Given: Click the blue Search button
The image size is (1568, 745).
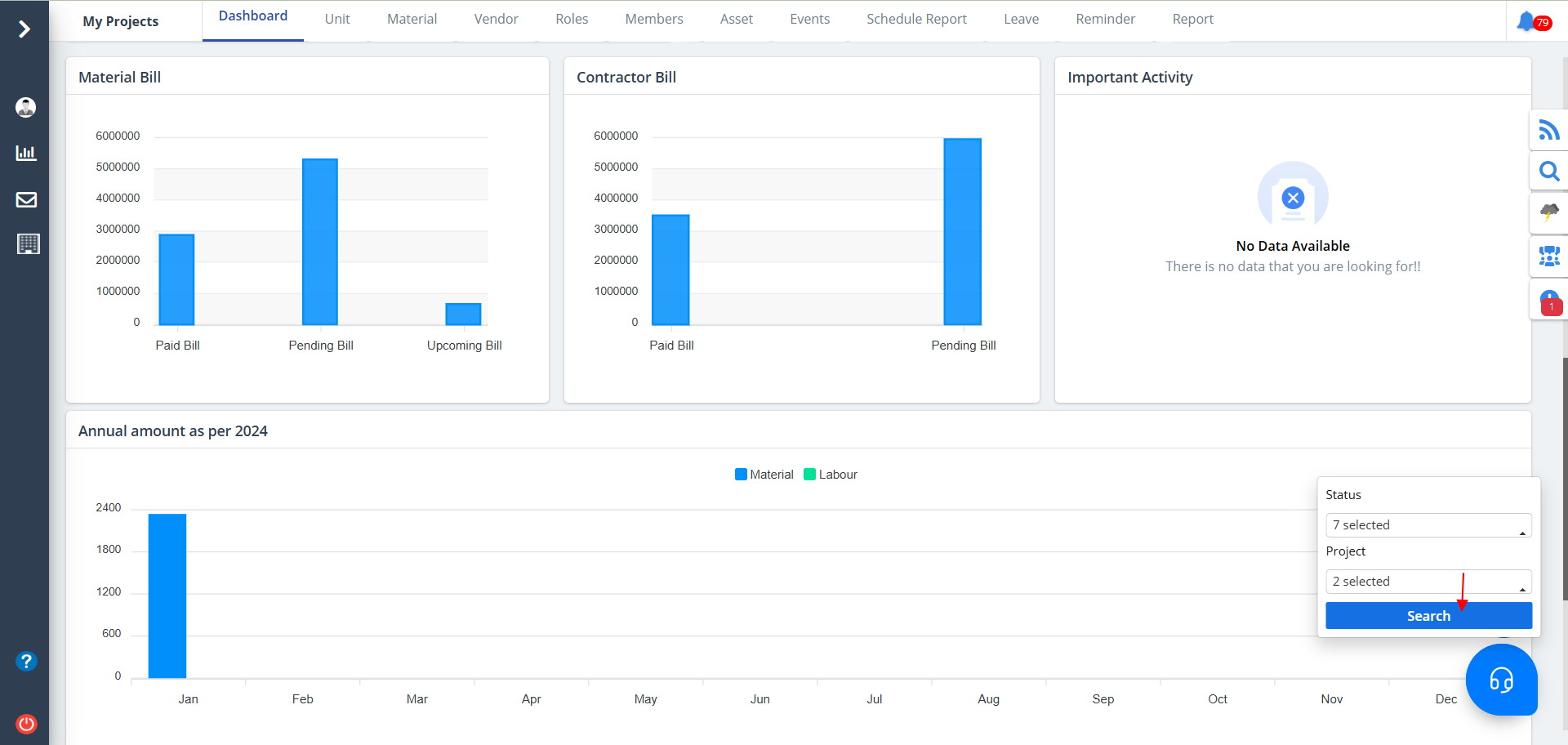Looking at the screenshot, I should point(1428,616).
